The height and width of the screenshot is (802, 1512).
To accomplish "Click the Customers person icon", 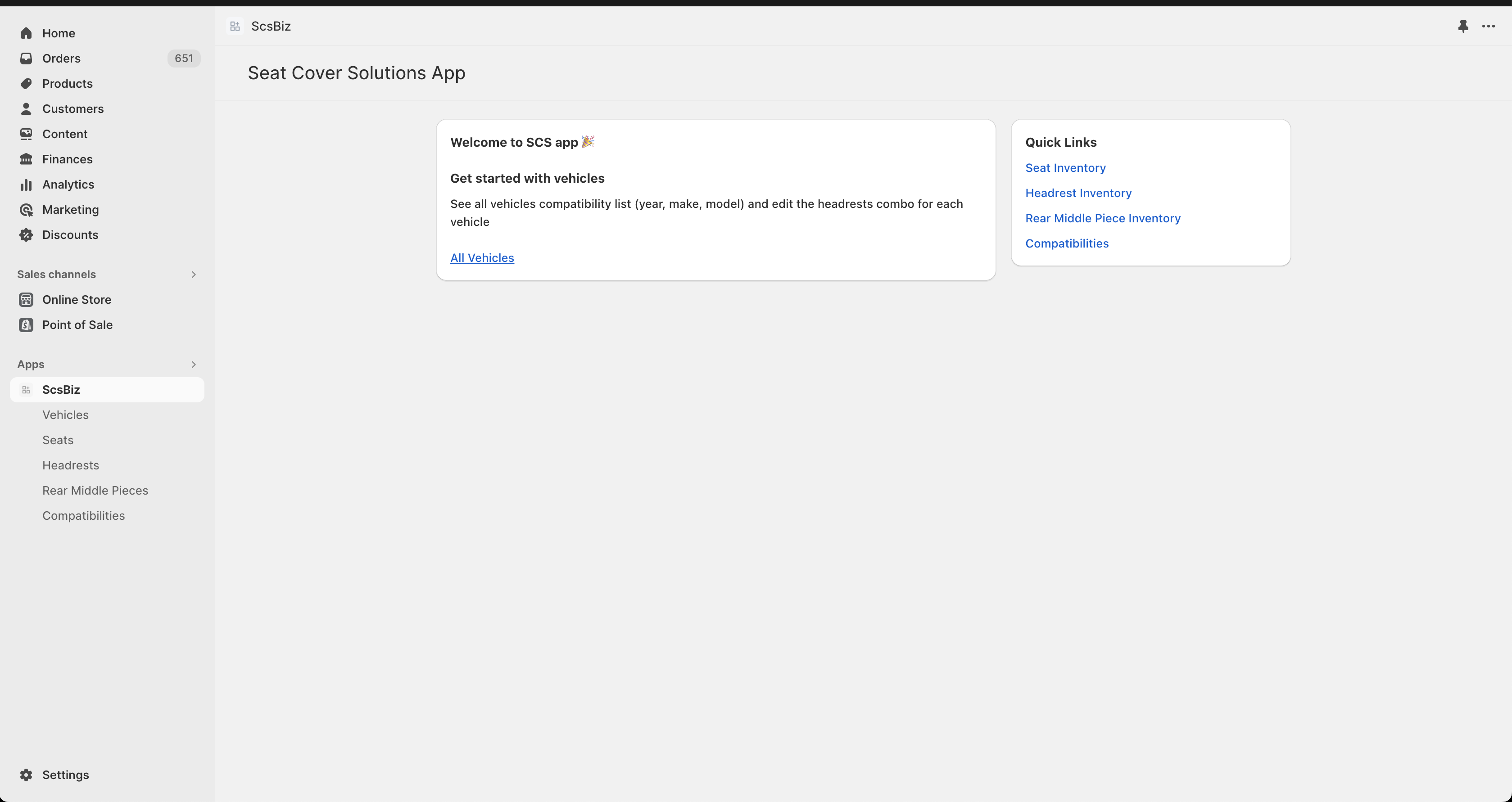I will (26, 109).
